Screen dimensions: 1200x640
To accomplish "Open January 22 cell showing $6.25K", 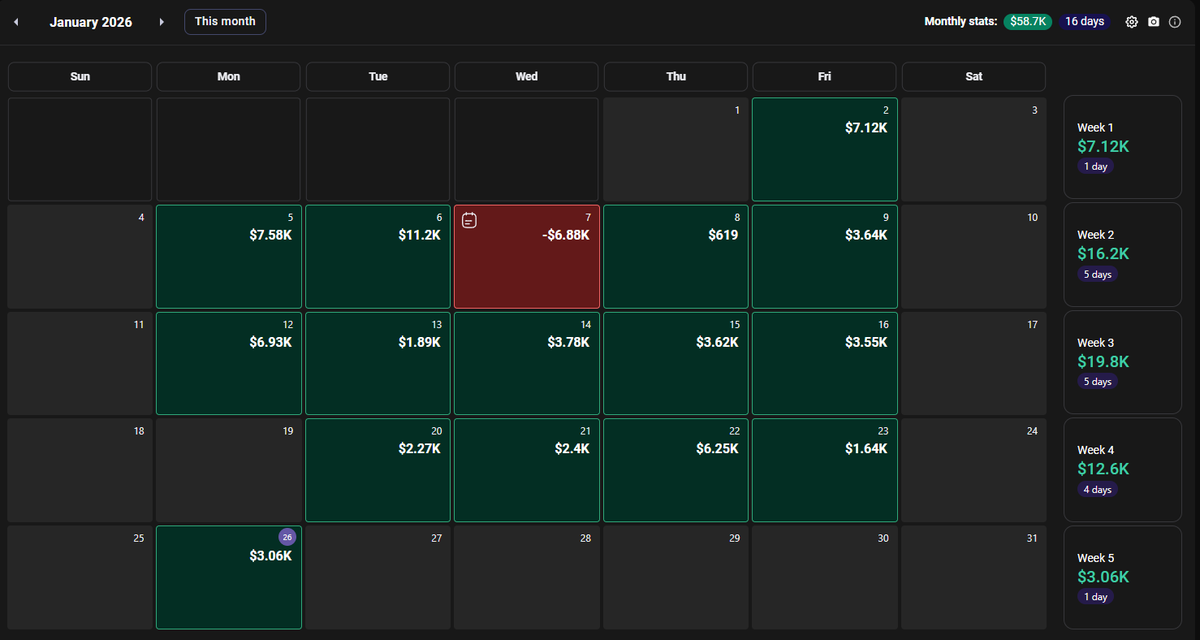I will coord(676,470).
